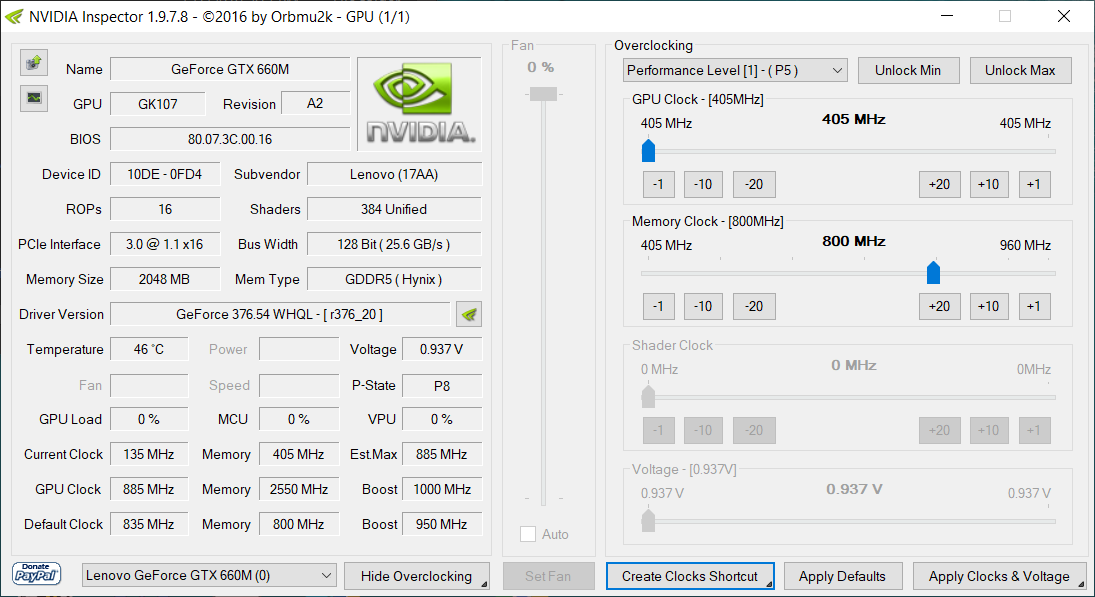Click the GPU Clock slider handle
The image size is (1095, 597).
648,150
